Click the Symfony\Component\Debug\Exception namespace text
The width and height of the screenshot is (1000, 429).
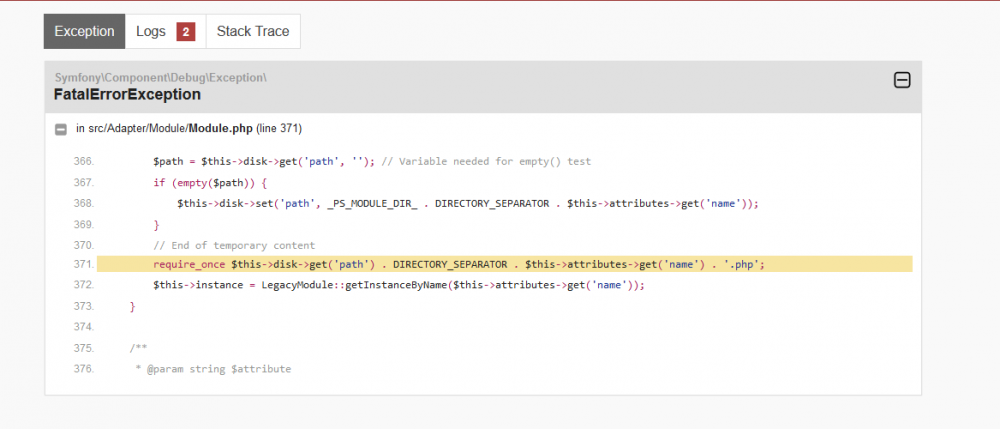coord(161,78)
